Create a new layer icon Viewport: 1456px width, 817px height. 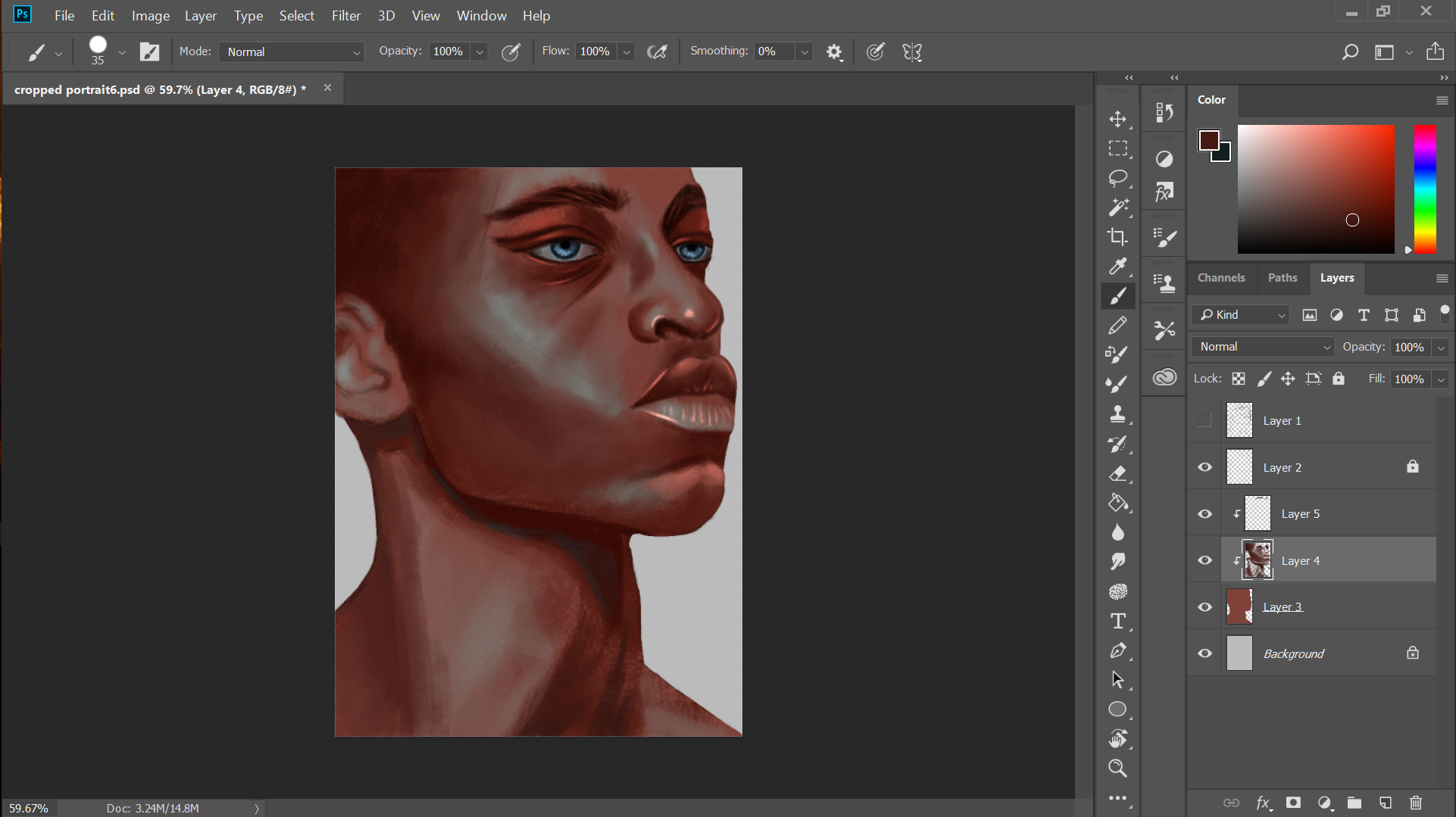[x=1385, y=803]
